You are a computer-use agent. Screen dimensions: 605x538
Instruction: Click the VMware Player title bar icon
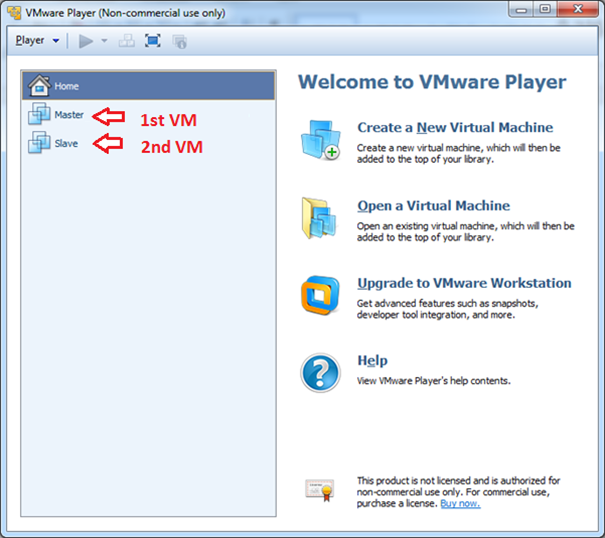[x=14, y=13]
